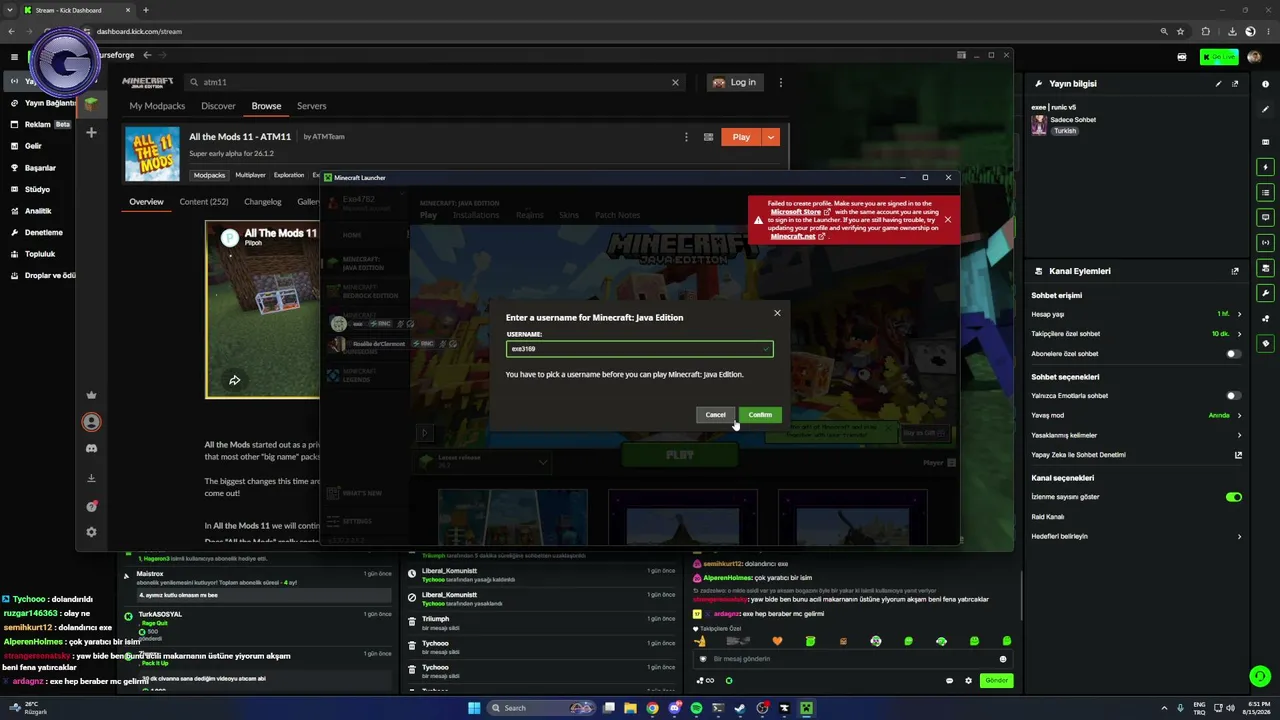This screenshot has width=1280, height=720.
Task: Open Başarılar in Kick sidebar
Action: coord(40,168)
